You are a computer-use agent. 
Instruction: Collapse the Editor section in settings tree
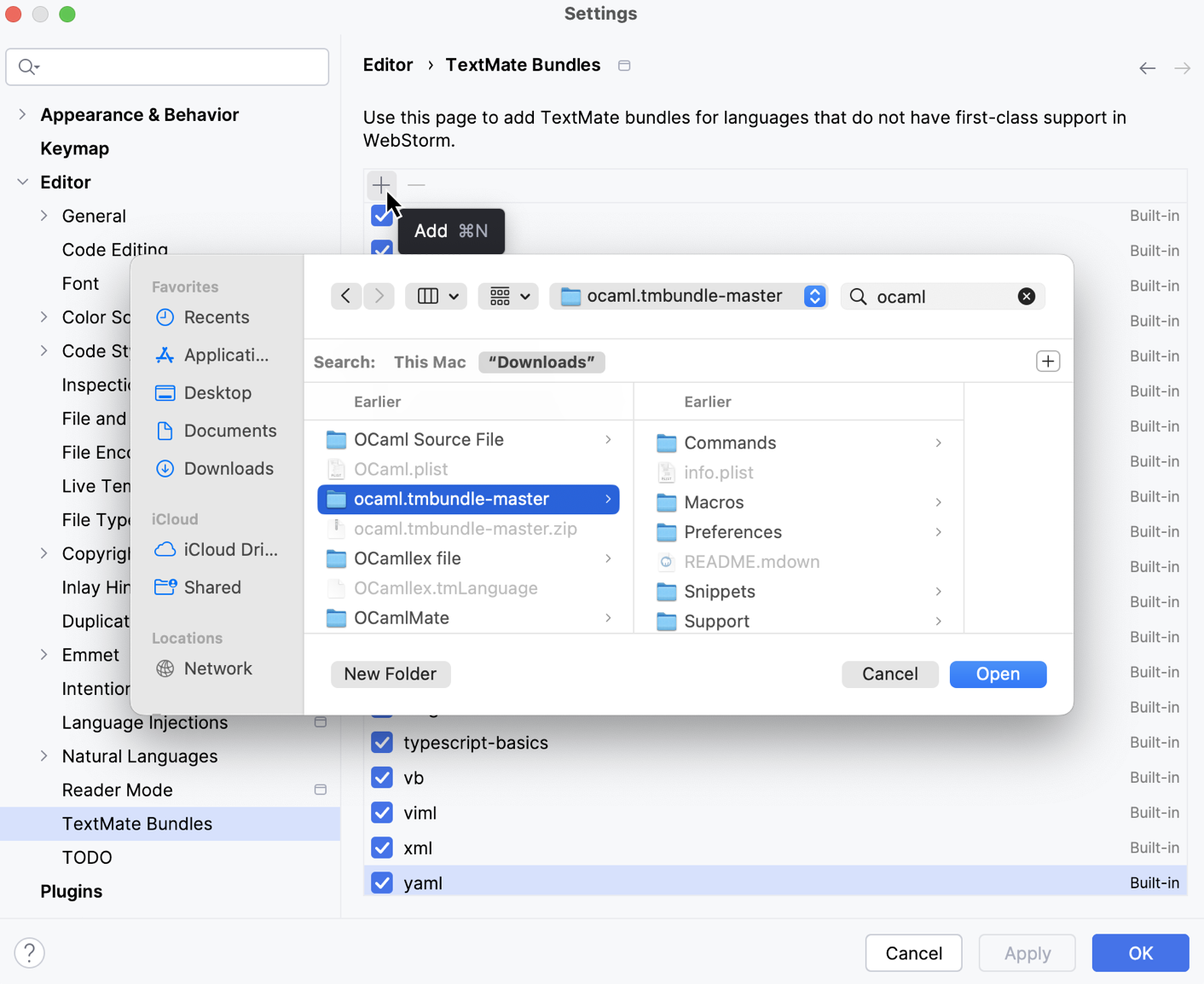[x=24, y=182]
